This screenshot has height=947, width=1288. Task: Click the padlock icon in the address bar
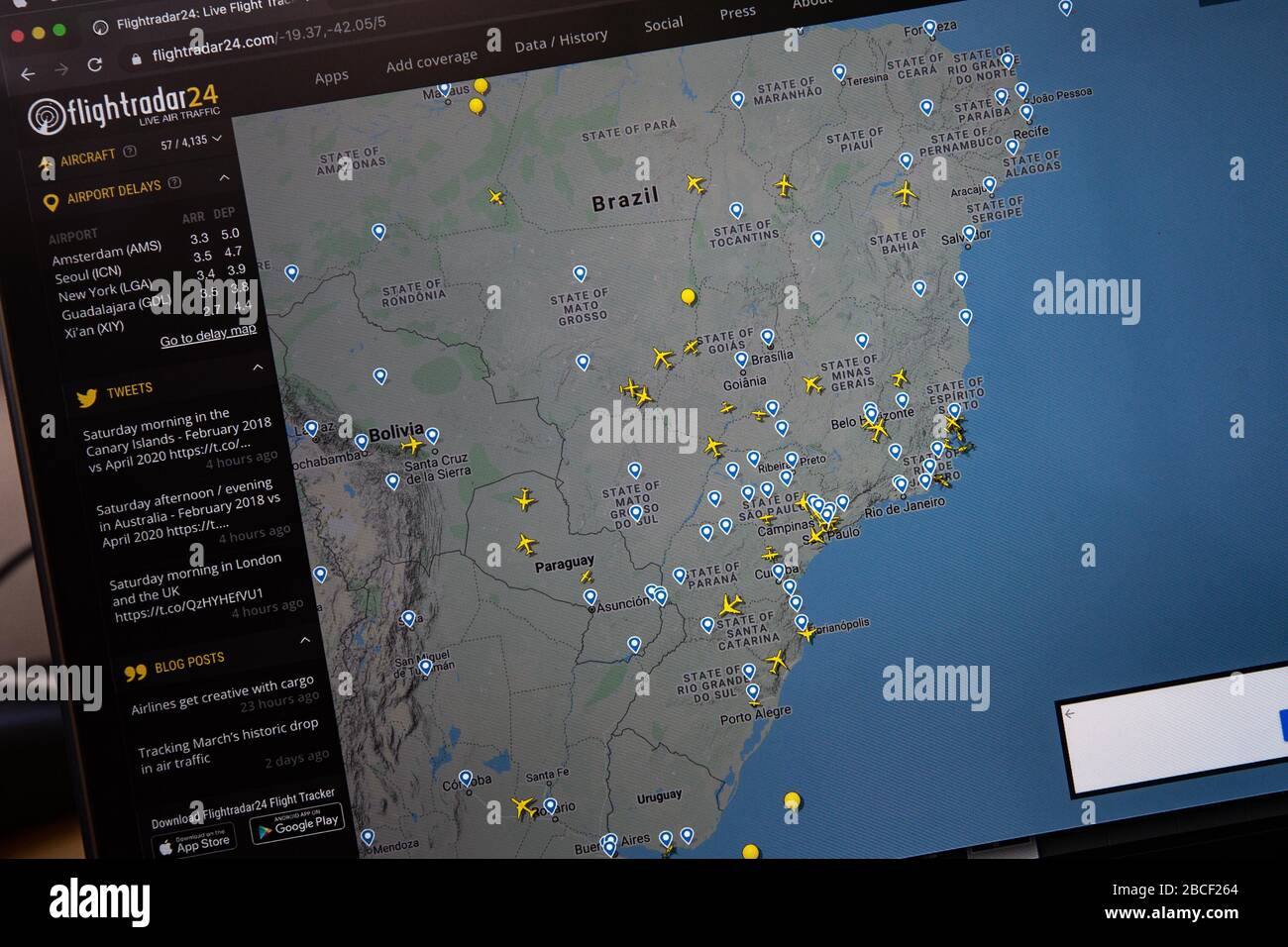[137, 58]
